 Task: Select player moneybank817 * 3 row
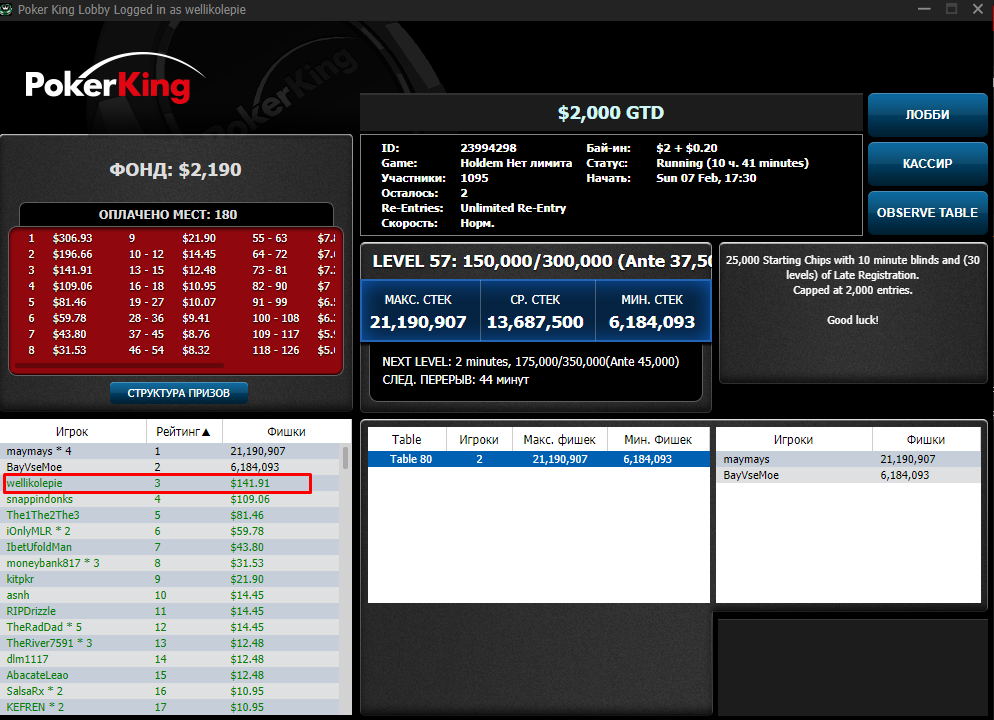point(170,563)
